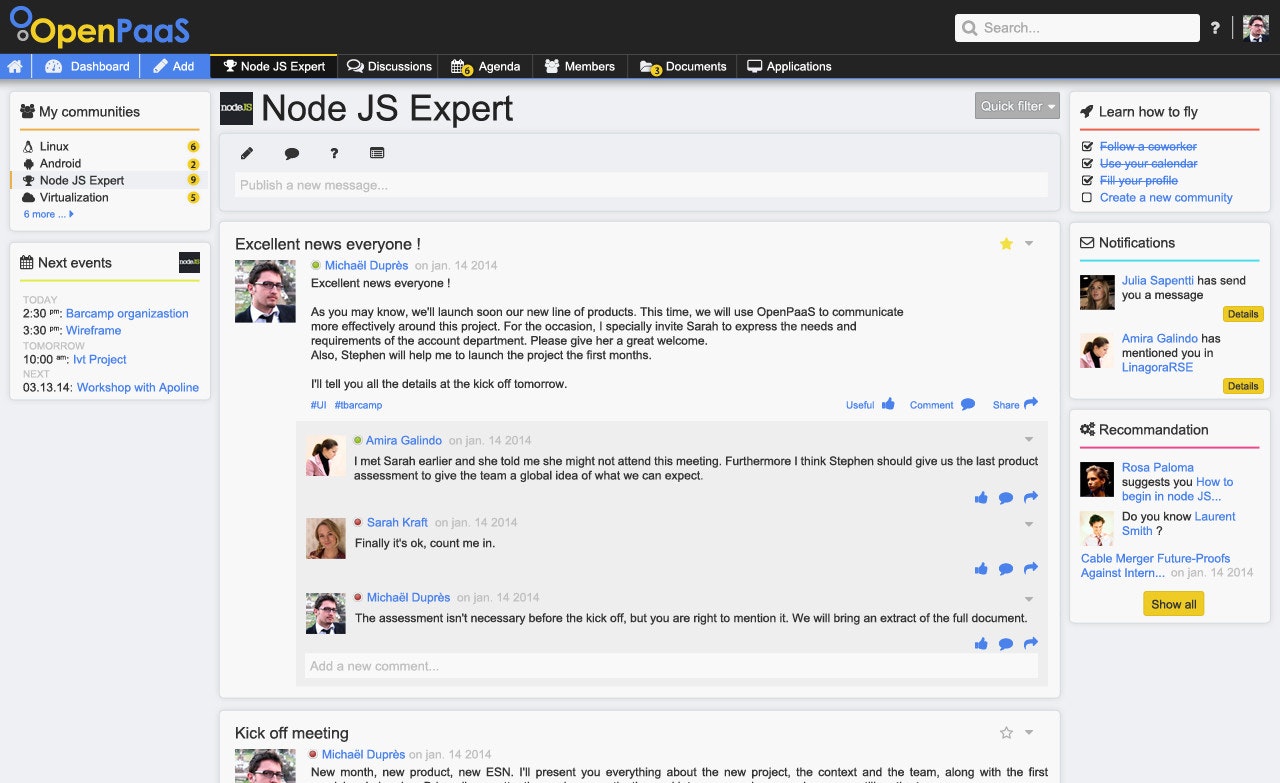Open options arrow on Michaël Duprès's comment
The height and width of the screenshot is (783, 1280).
click(x=1029, y=598)
